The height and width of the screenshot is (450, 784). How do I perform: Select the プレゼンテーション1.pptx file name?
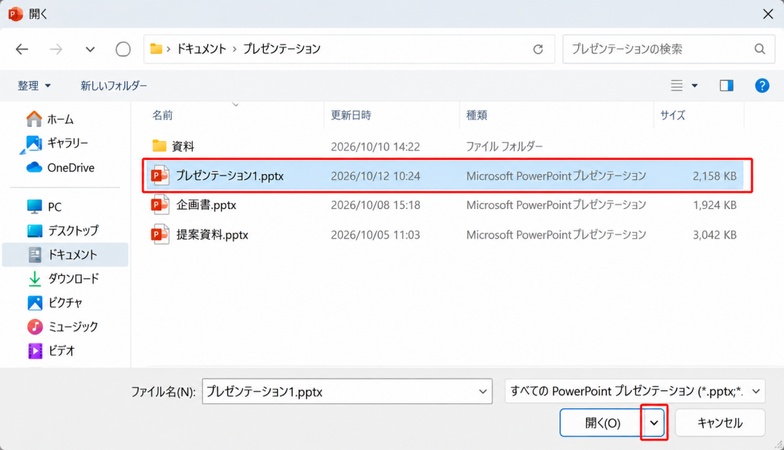pyautogui.click(x=230, y=176)
